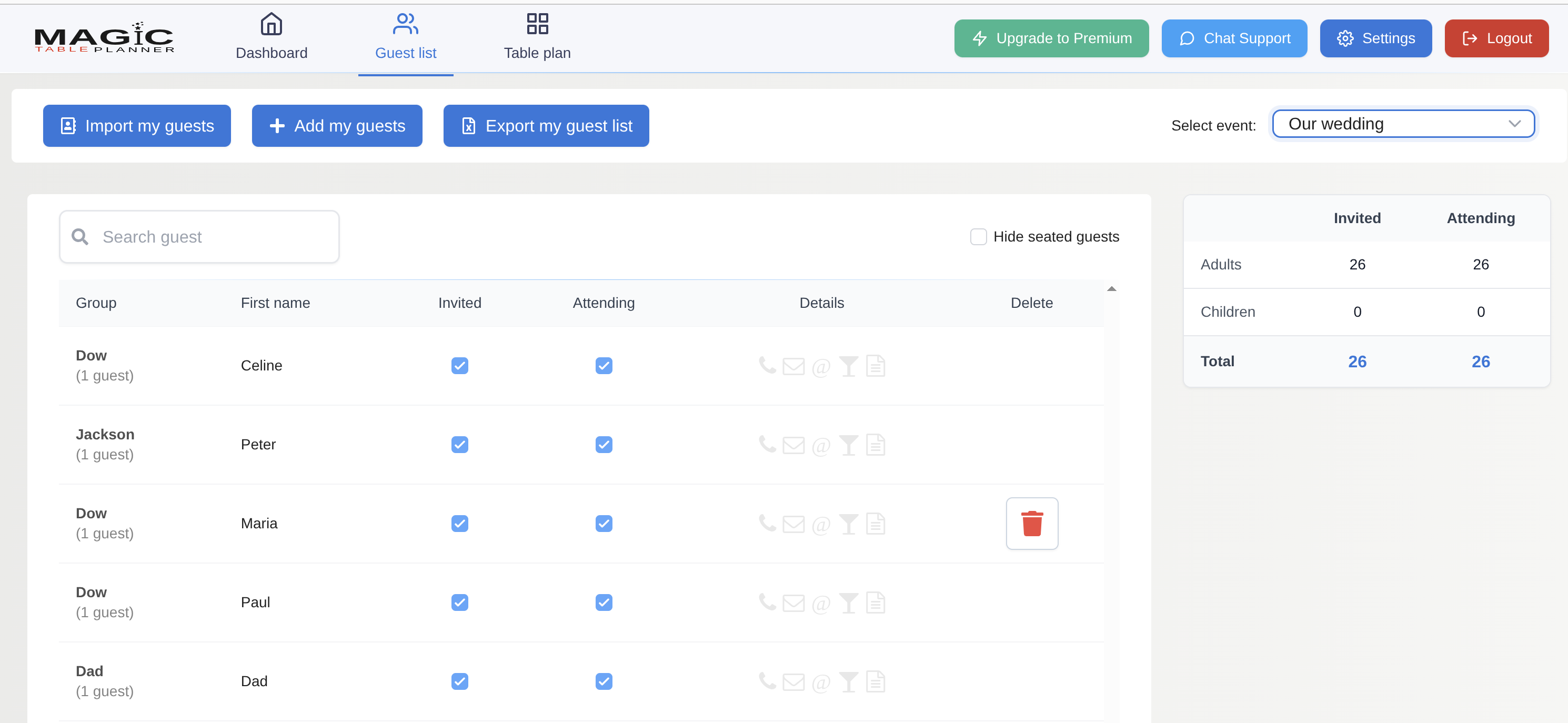Click the Total Invited count 26

(x=1358, y=361)
